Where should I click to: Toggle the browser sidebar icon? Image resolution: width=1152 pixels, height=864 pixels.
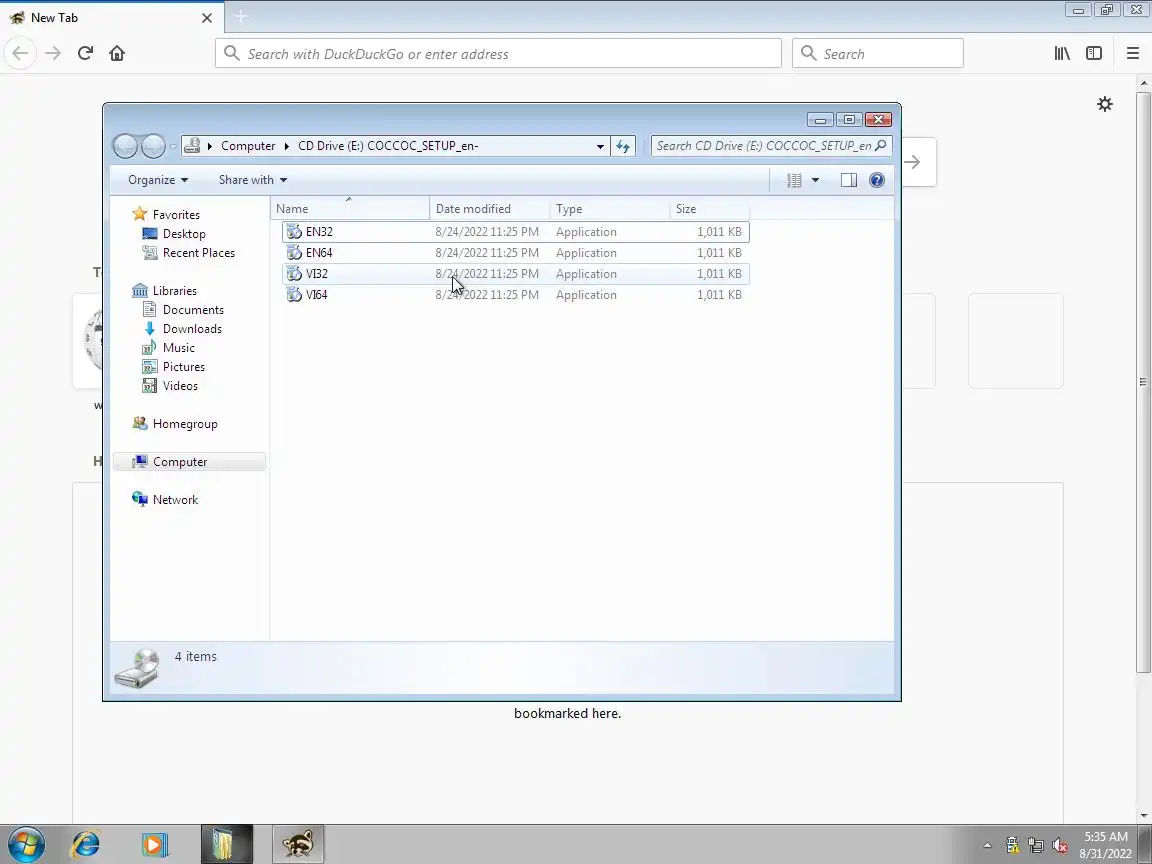pyautogui.click(x=1094, y=53)
